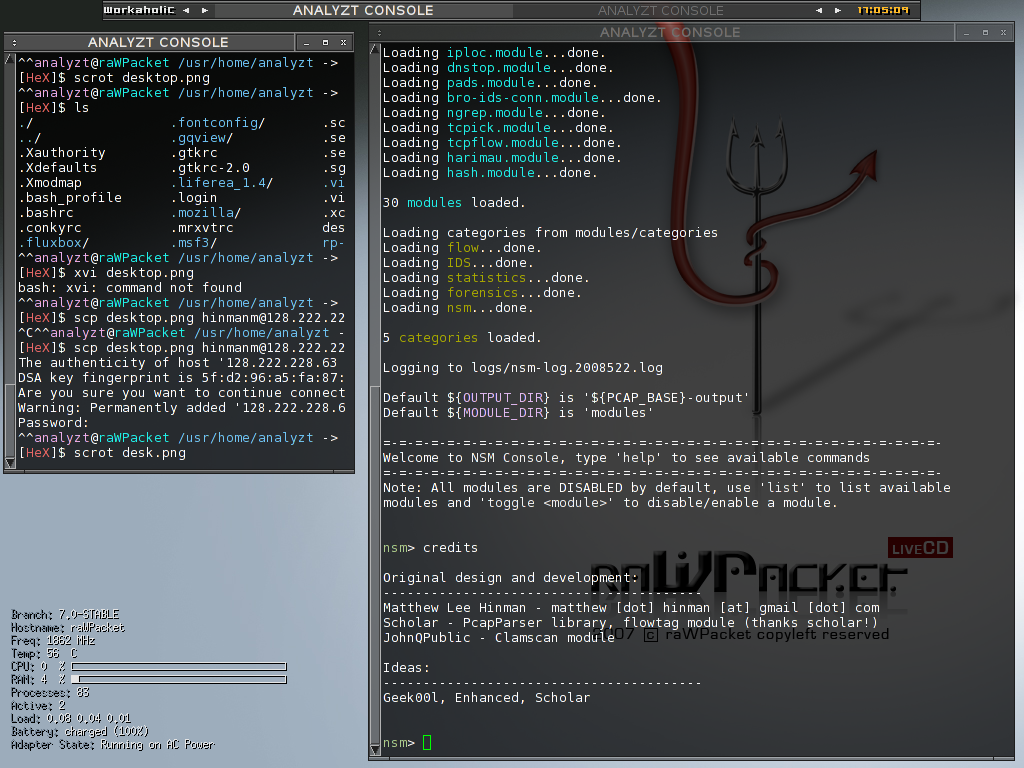Click the '.fluxbox/' directory entry

click(x=54, y=243)
